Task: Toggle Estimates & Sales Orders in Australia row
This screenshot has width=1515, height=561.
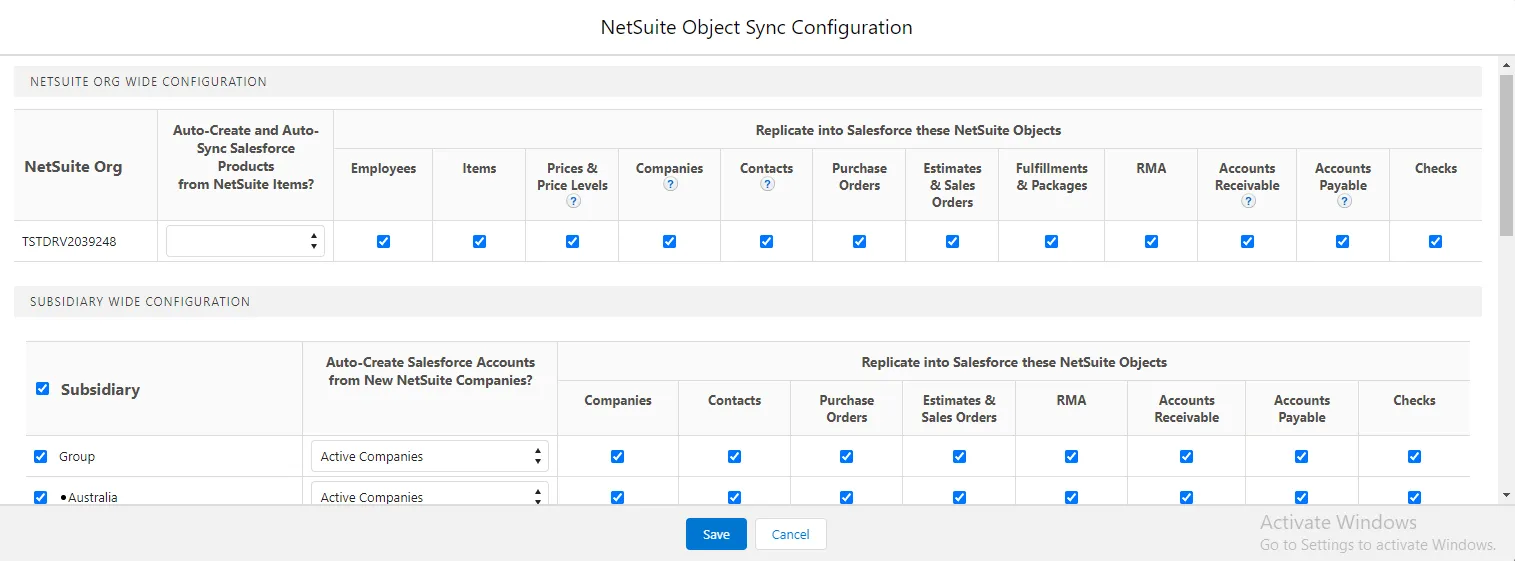Action: tap(959, 497)
